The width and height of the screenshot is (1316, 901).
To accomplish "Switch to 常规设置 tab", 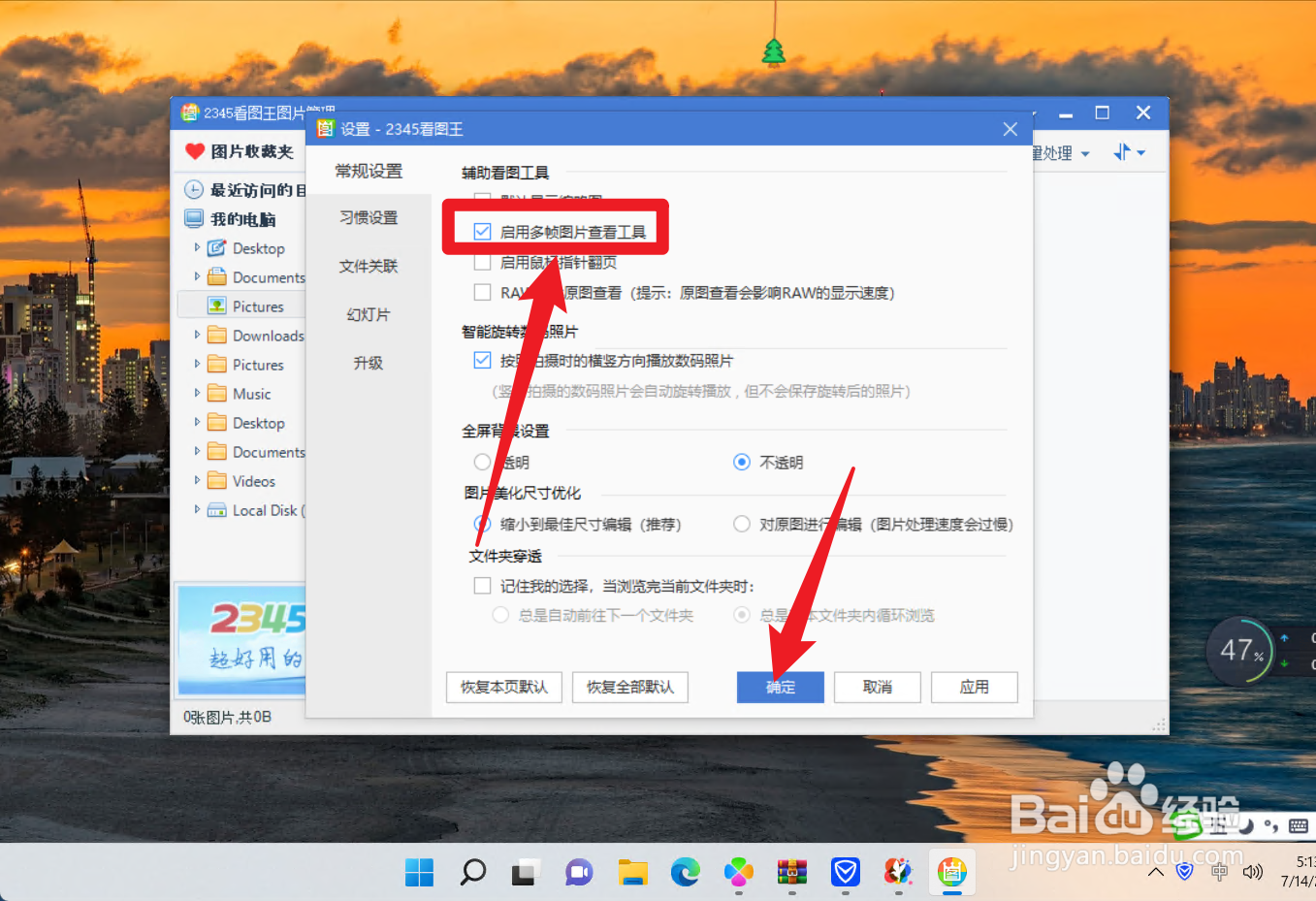I will (369, 171).
